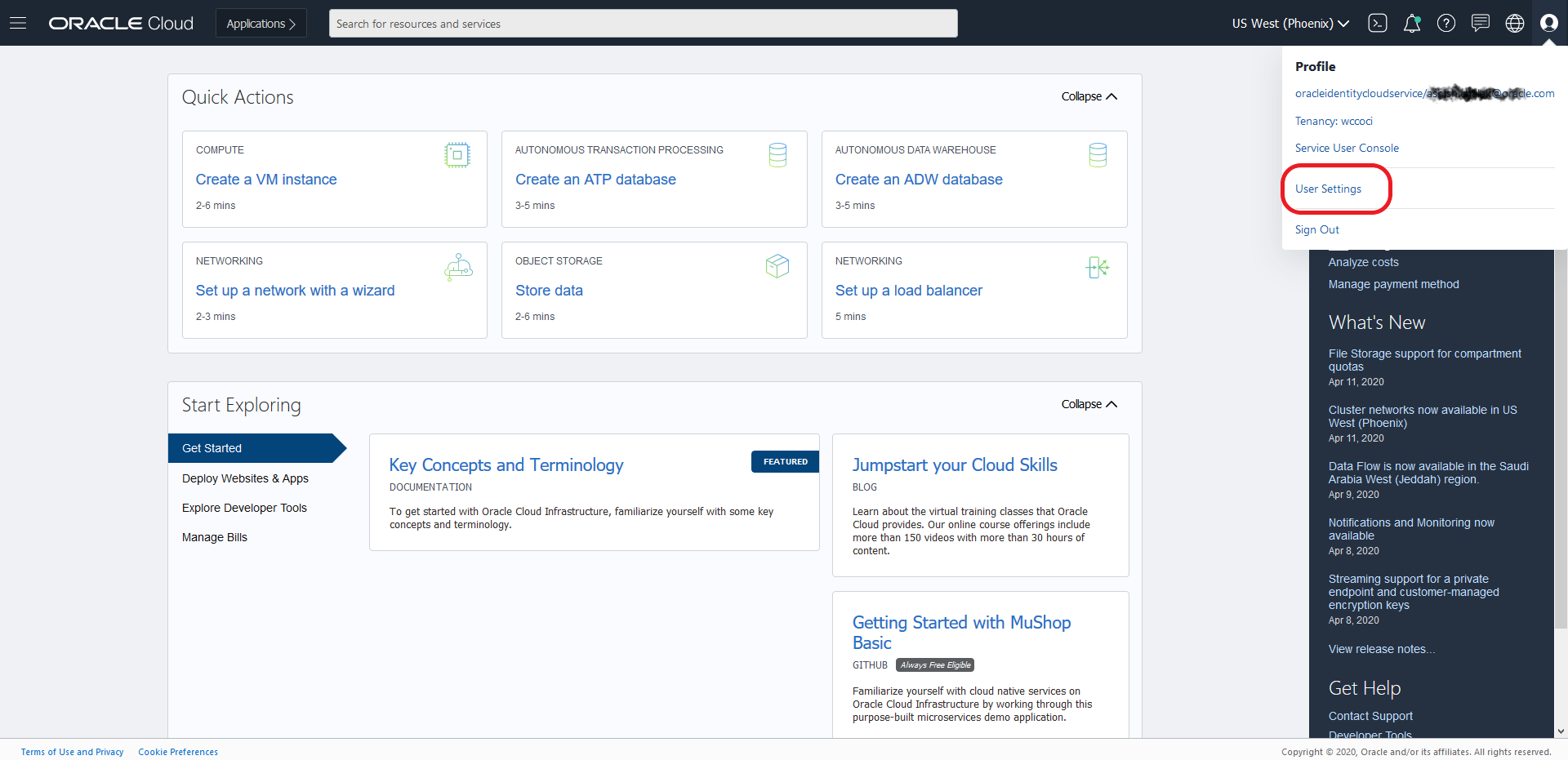Open Cookie Preferences link
Viewport: 1568px width, 760px height.
[178, 752]
